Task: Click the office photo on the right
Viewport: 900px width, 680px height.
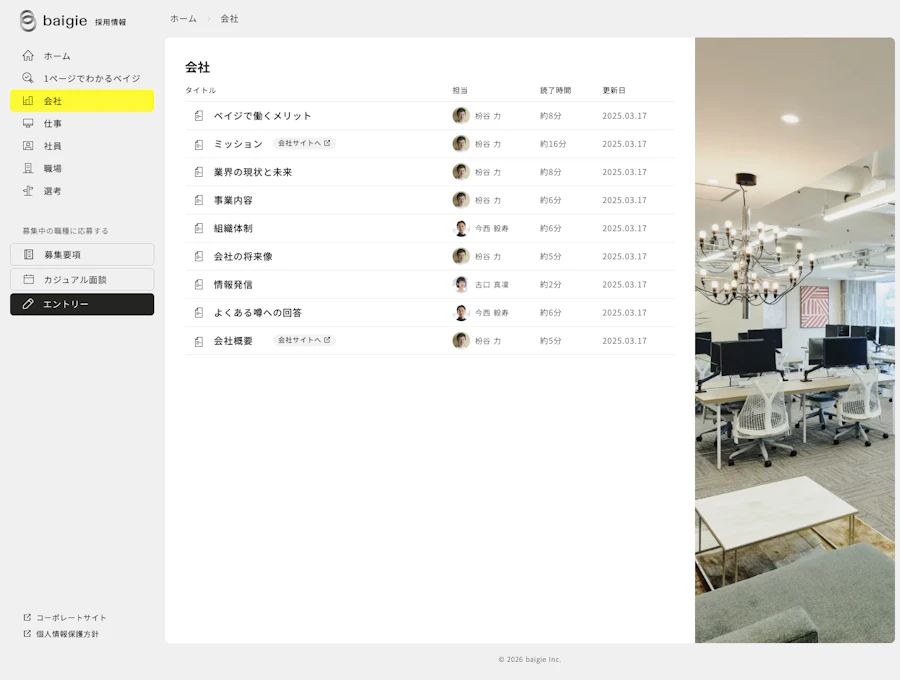Action: click(x=794, y=340)
